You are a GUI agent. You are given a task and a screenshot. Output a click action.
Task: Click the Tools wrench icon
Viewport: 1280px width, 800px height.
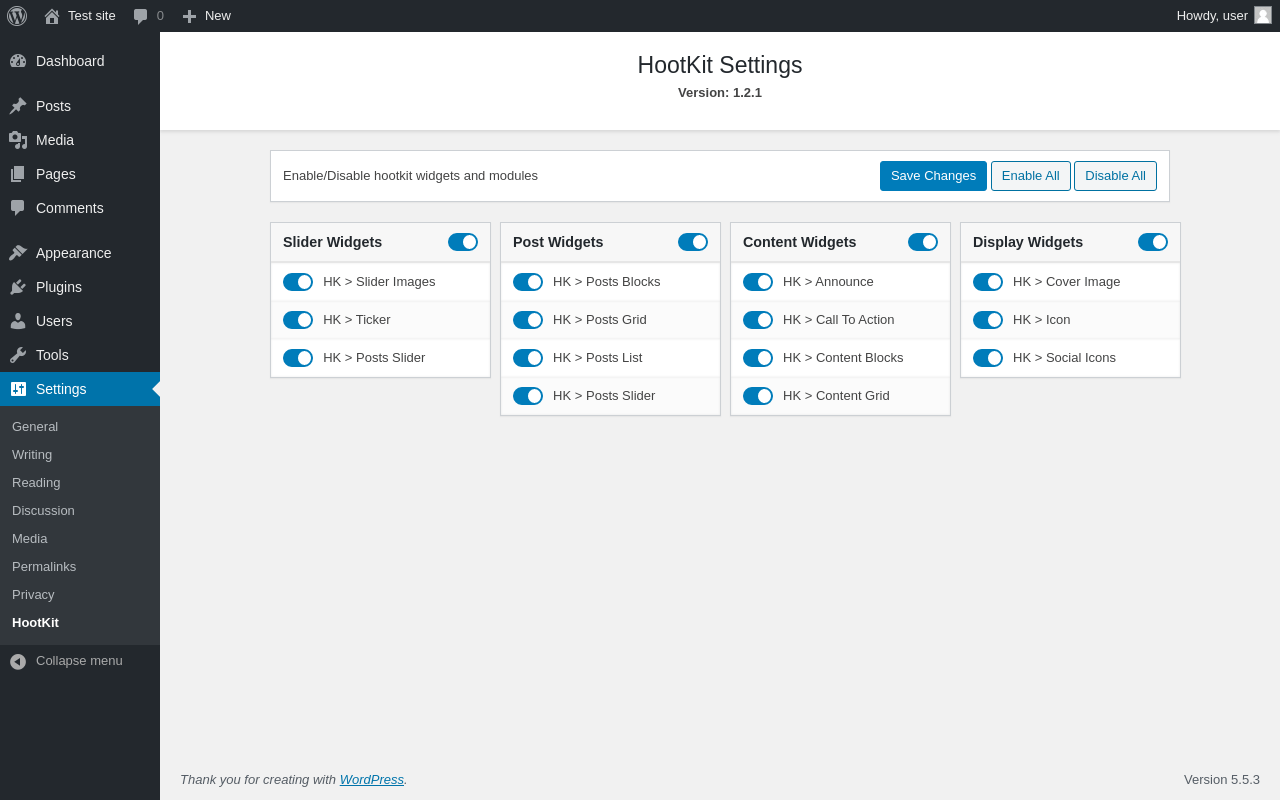tap(18, 355)
